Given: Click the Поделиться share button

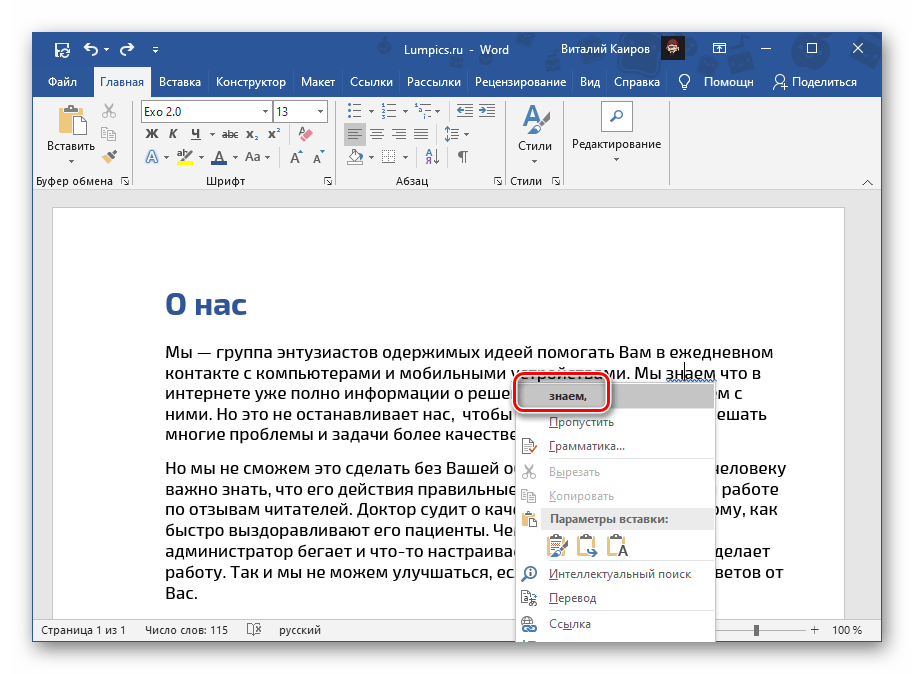Looking at the screenshot, I should tap(815, 82).
